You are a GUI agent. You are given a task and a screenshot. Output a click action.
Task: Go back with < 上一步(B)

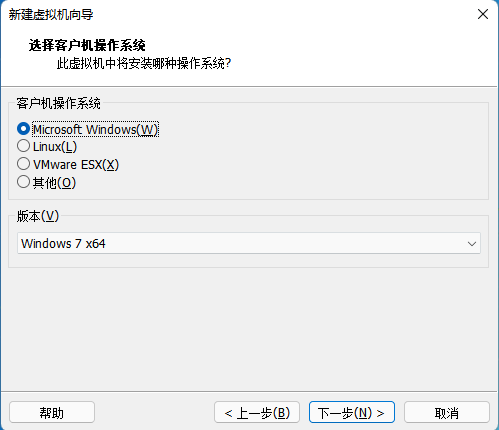click(x=257, y=413)
